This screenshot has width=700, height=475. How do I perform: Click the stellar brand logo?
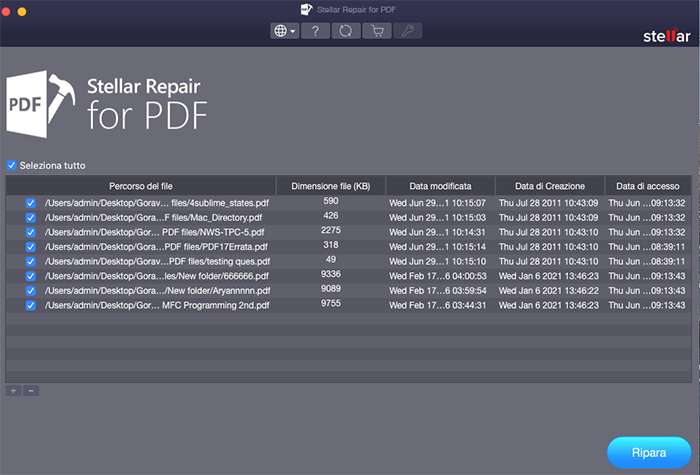pos(667,36)
